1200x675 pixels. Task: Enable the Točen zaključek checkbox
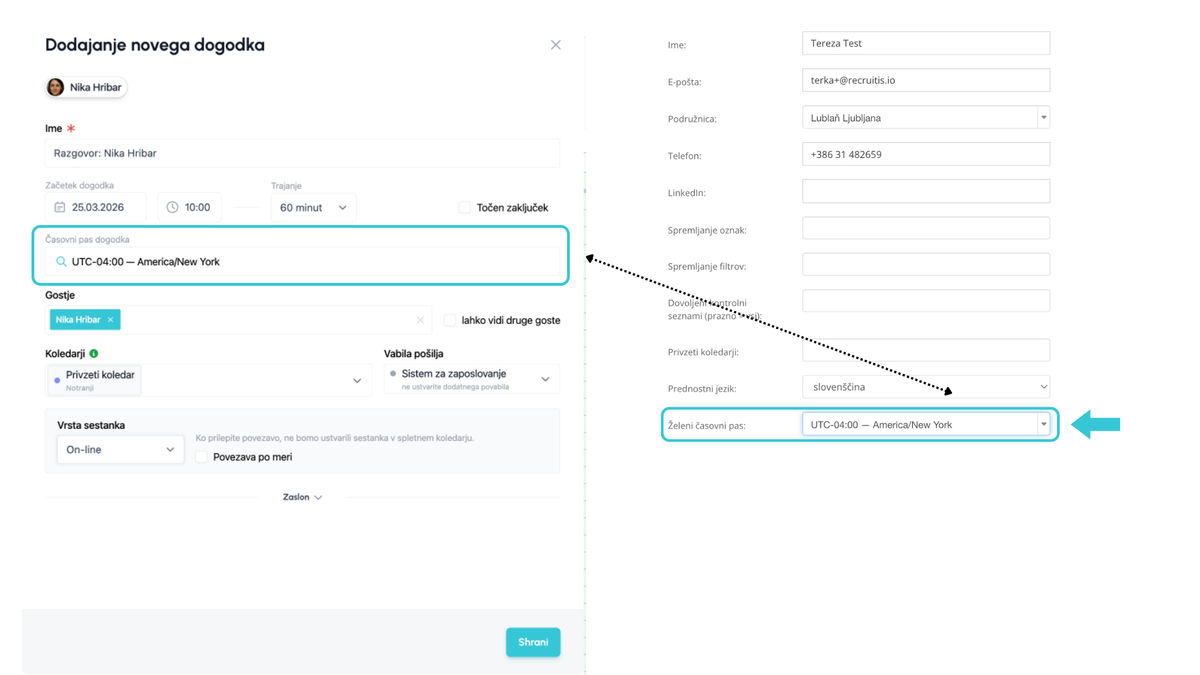464,207
